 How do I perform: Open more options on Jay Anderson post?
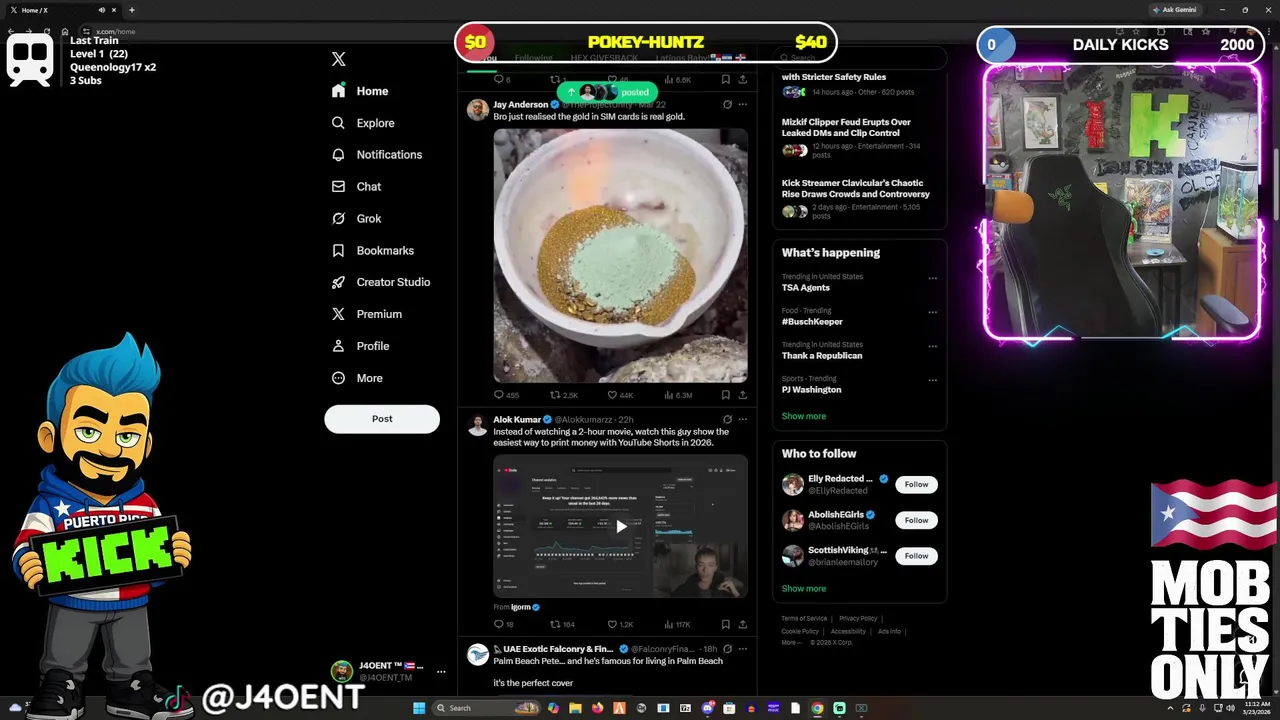tap(742, 104)
